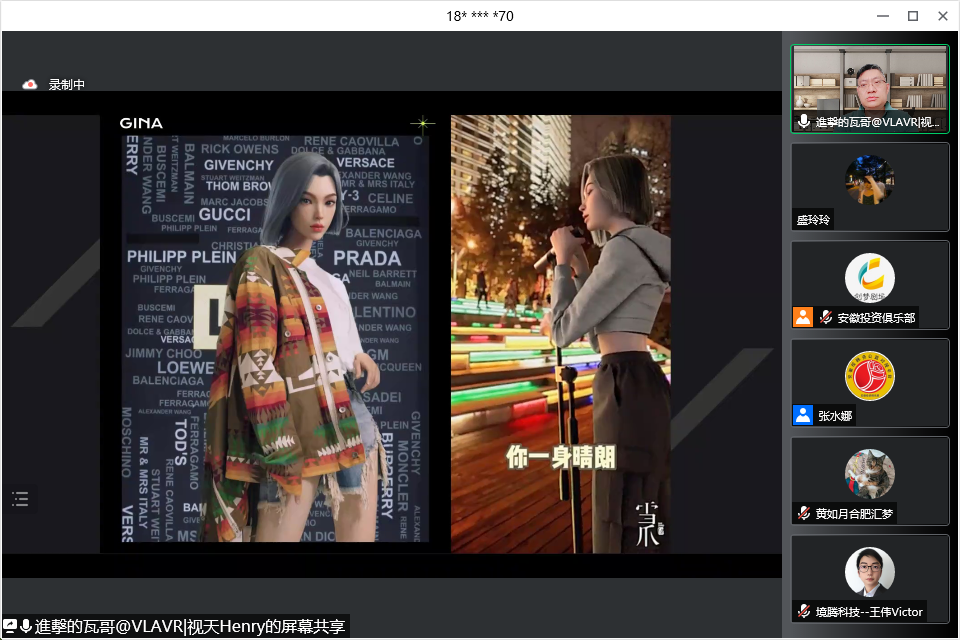Image resolution: width=960 pixels, height=640 pixels.
Task: Click the microphone icon in the screen-share label
Action: (26, 627)
